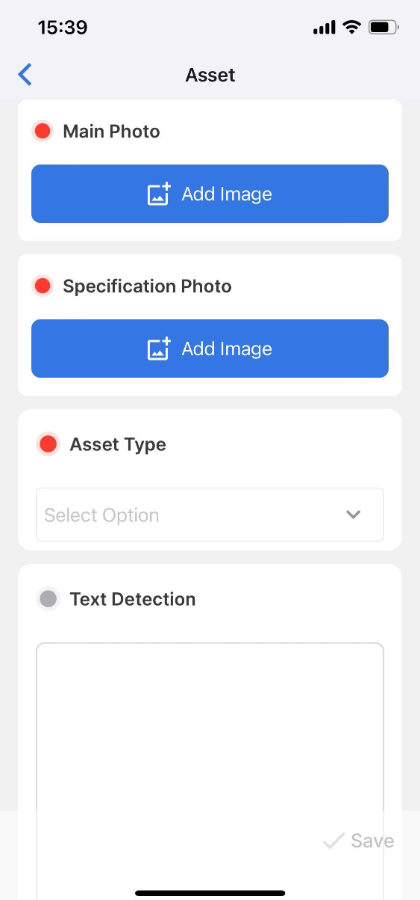
Task: Click the red dot beside Asset Type
Action: coord(48,444)
